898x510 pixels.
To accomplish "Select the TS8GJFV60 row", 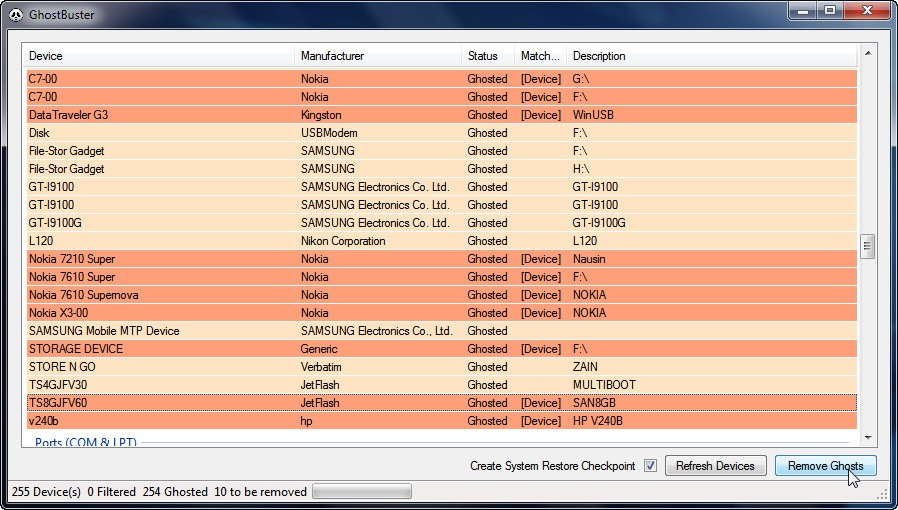I will 442,403.
